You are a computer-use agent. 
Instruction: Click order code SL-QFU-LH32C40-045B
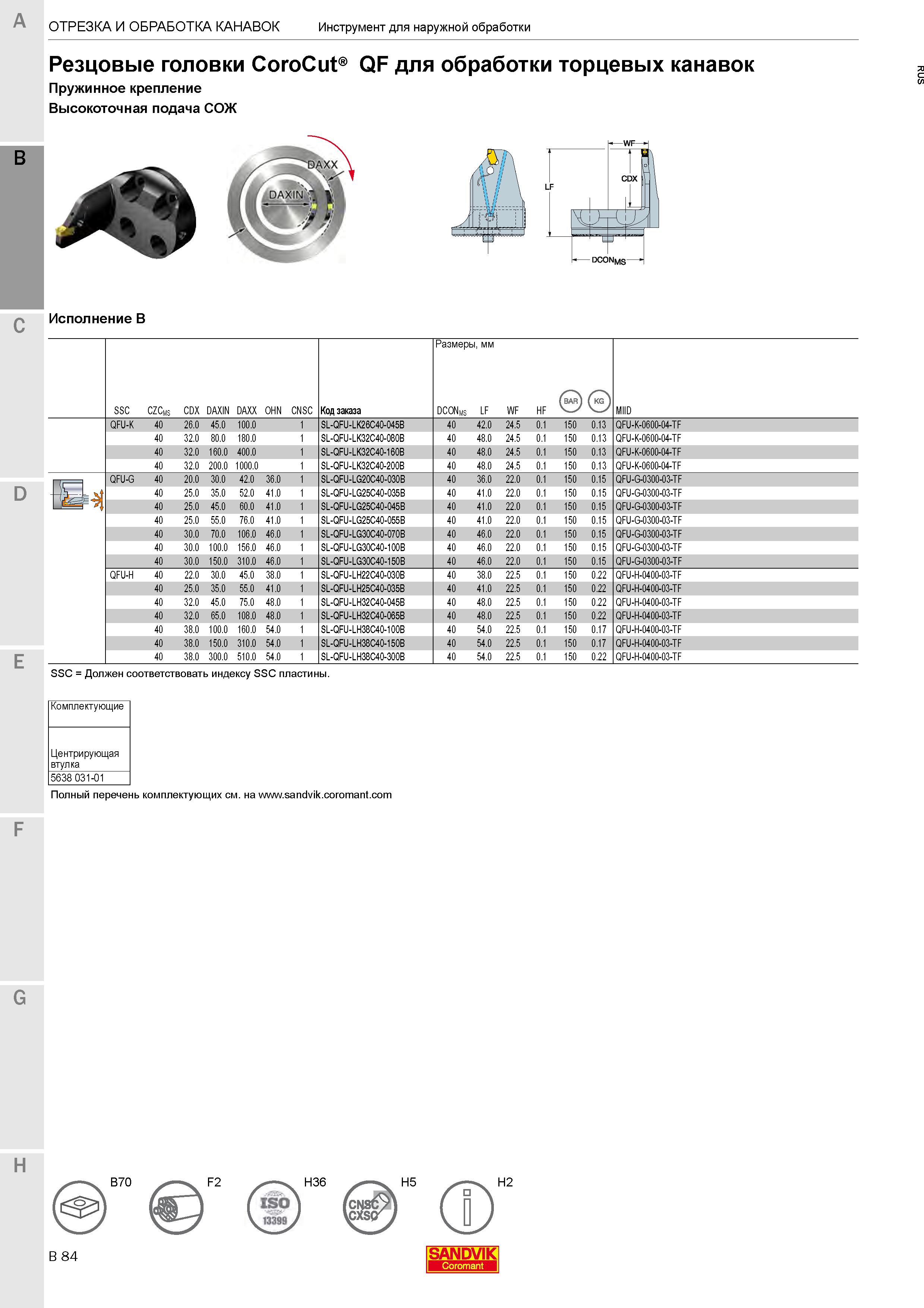tap(363, 603)
